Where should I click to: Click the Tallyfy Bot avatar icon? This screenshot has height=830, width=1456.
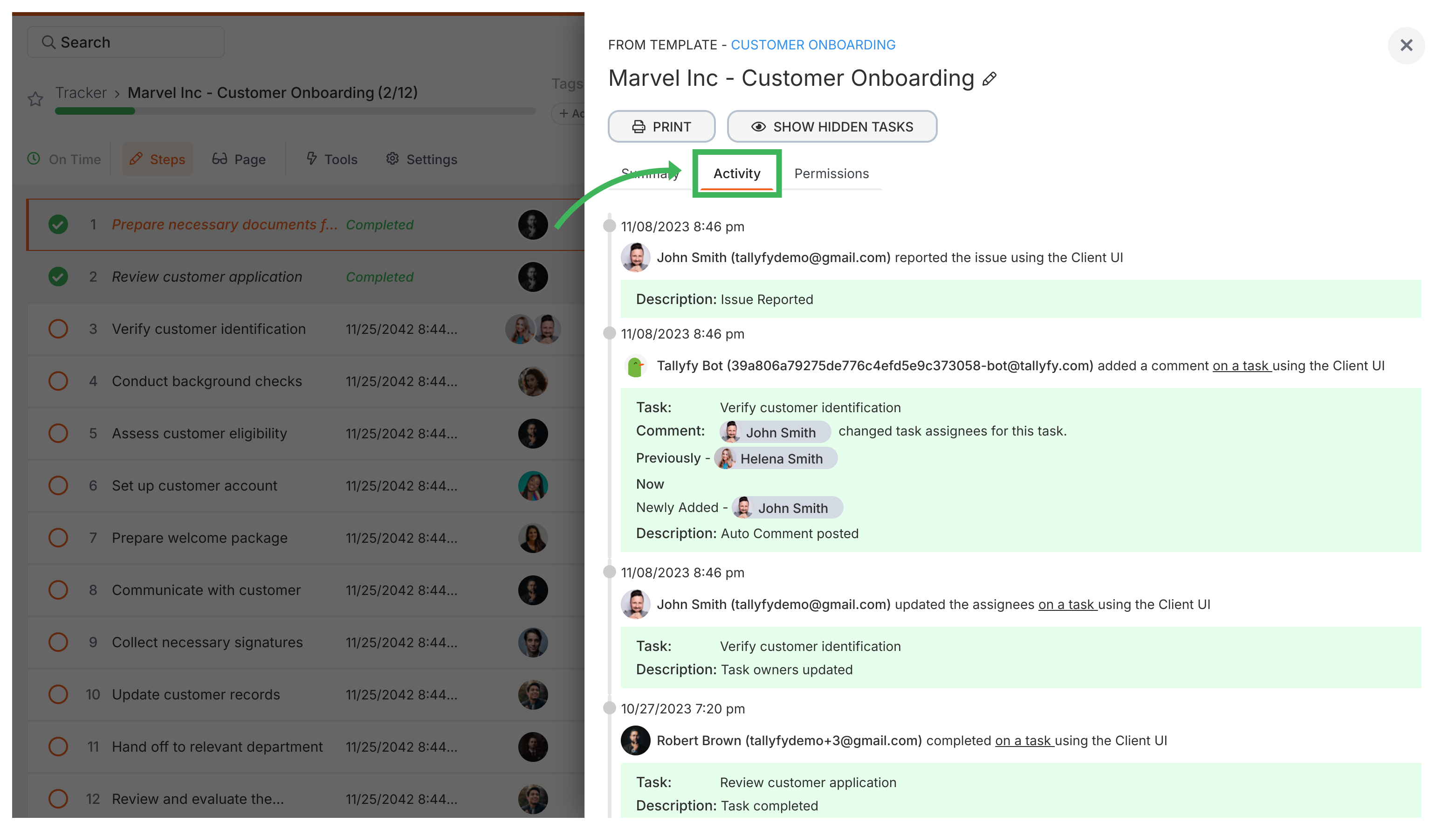(636, 366)
